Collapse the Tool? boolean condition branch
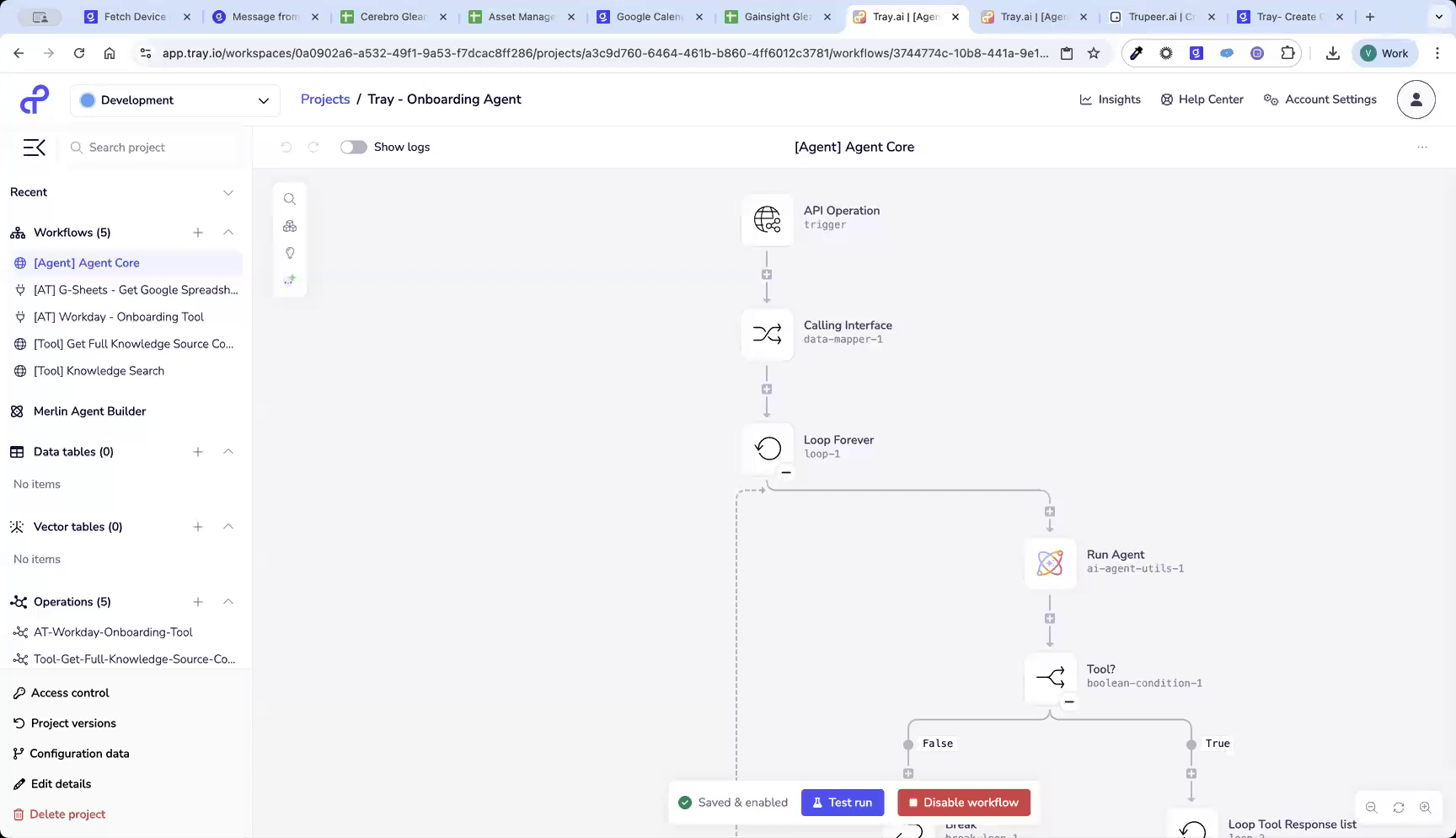1456x838 pixels. pyautogui.click(x=1069, y=701)
